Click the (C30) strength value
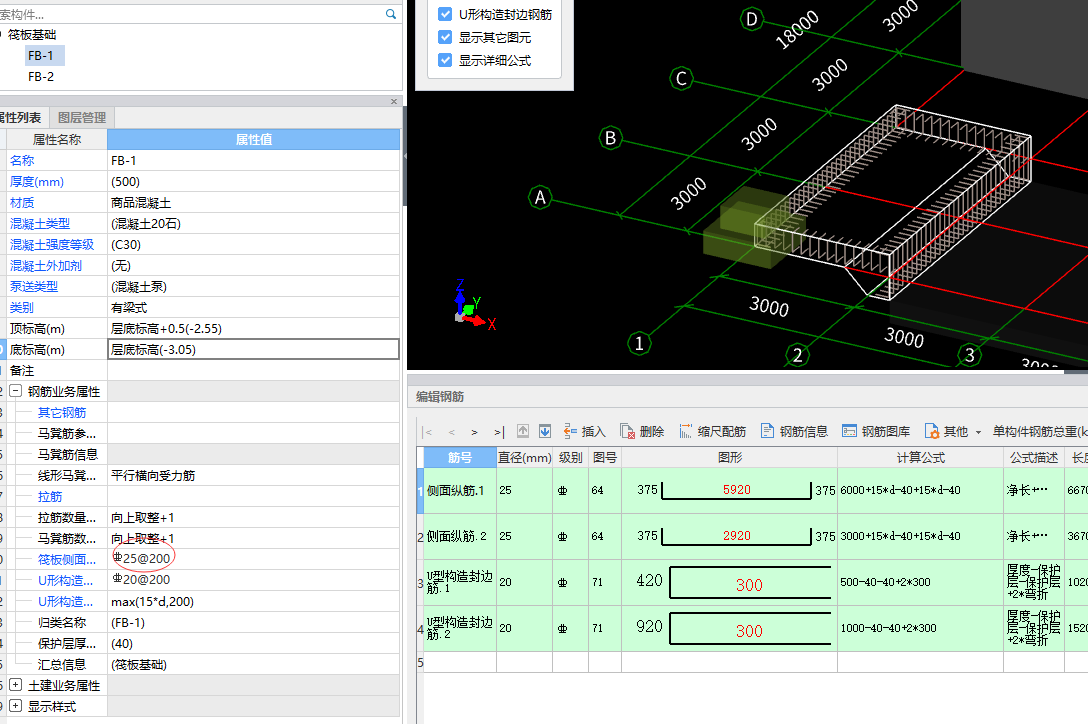Viewport: 1088px width, 724px height. tap(126, 244)
